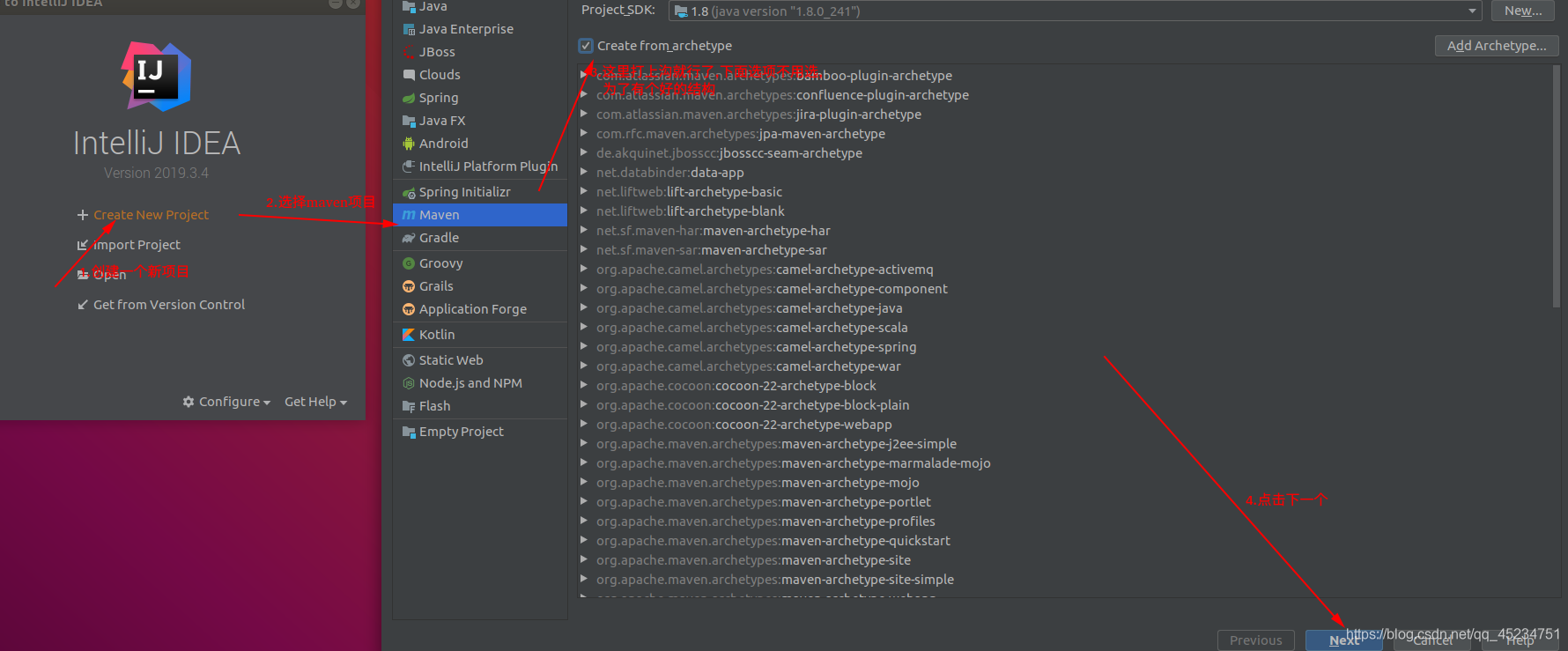Open the Project SDK dropdown
This screenshot has width=1568, height=651.
(x=1076, y=11)
